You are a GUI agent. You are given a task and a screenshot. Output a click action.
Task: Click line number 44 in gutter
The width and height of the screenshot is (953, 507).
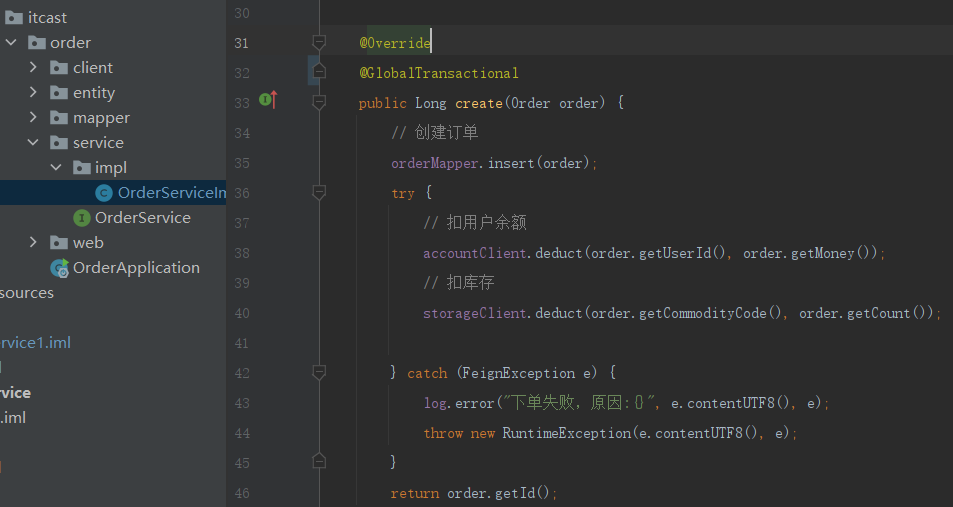(242, 433)
